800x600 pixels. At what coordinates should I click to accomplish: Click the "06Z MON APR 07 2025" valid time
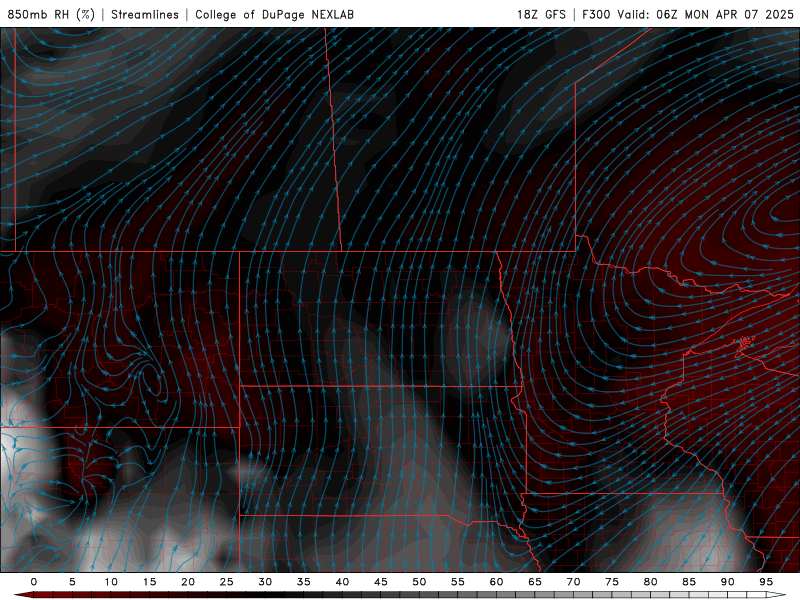point(725,14)
